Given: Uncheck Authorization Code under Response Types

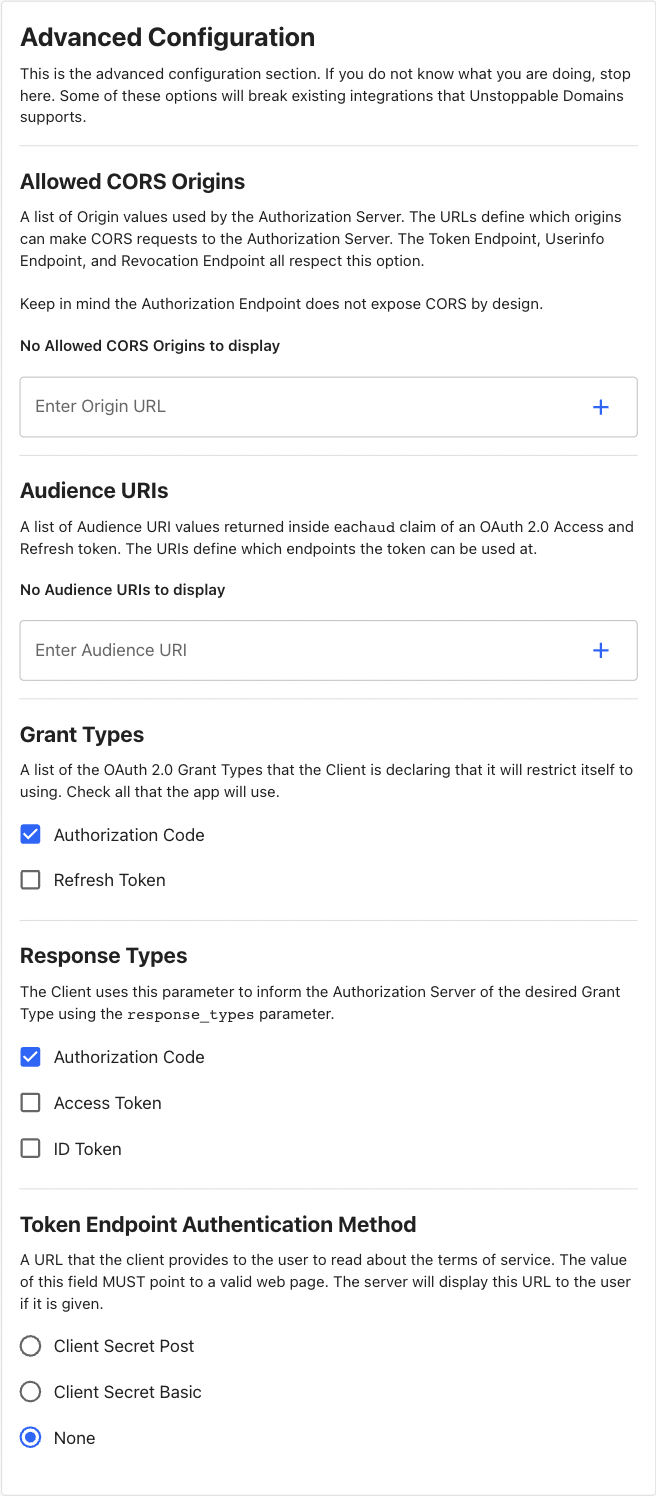Looking at the screenshot, I should [x=30, y=1056].
